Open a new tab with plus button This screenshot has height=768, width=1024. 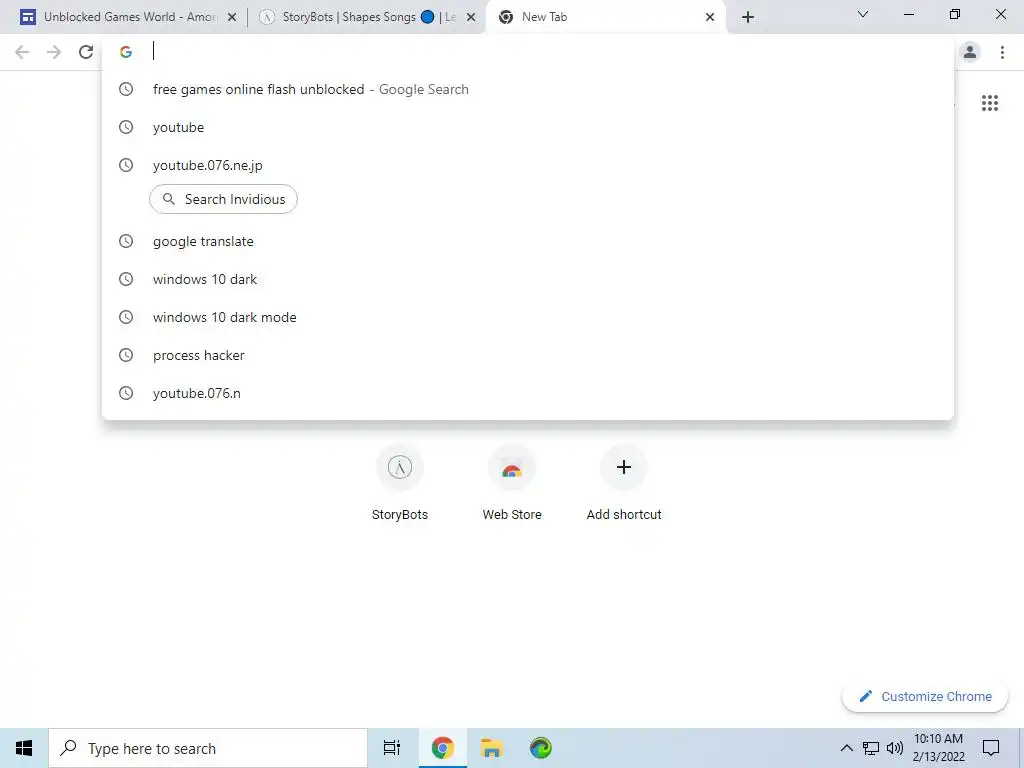(748, 17)
